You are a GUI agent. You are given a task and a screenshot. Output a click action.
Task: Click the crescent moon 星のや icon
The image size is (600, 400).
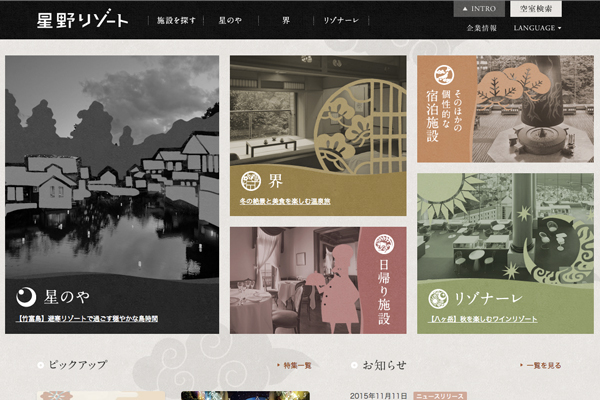point(26,297)
